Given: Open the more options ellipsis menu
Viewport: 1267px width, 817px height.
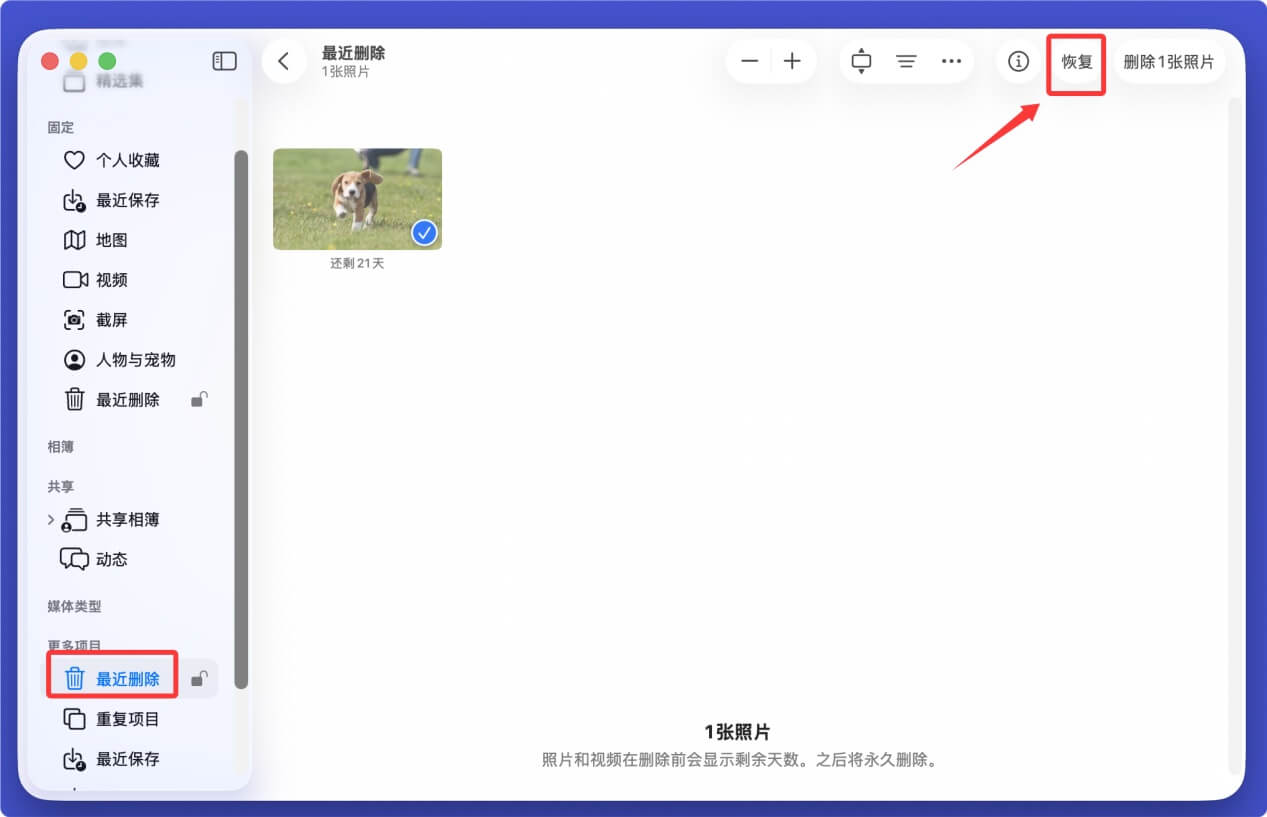Looking at the screenshot, I should pos(951,61).
